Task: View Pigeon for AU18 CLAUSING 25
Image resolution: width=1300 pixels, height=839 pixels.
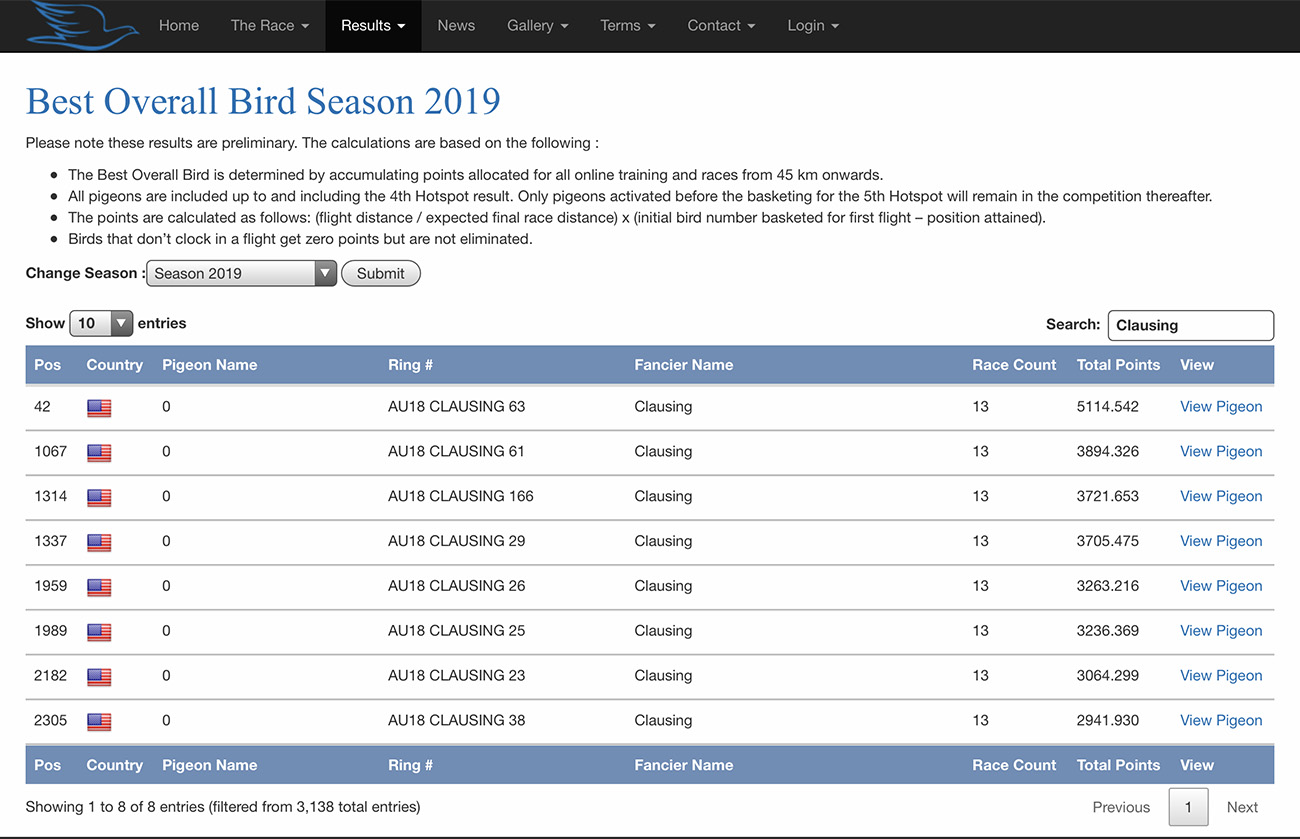Action: click(x=1220, y=631)
